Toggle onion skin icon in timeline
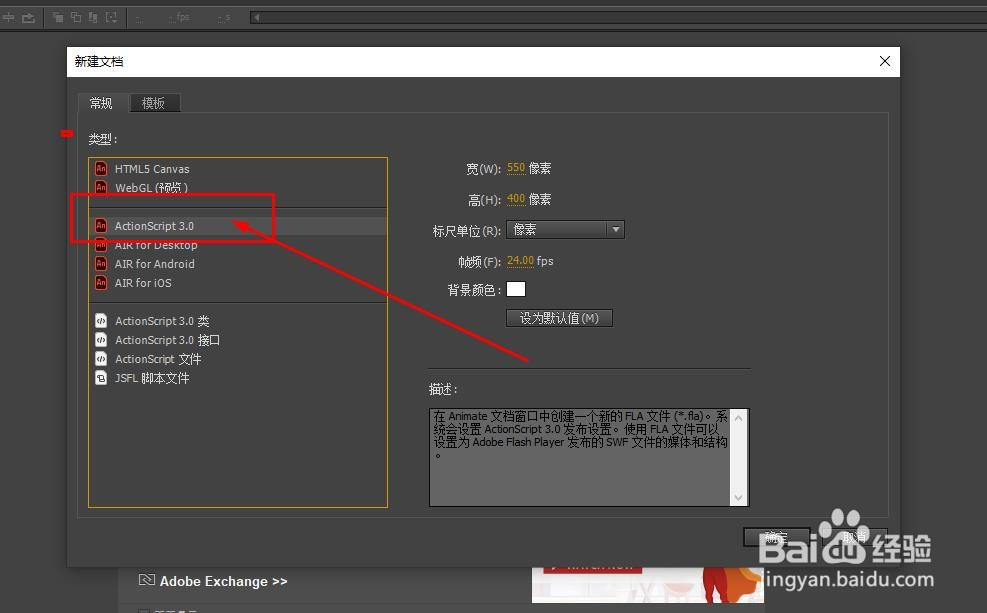The height and width of the screenshot is (613, 987). 58,18
